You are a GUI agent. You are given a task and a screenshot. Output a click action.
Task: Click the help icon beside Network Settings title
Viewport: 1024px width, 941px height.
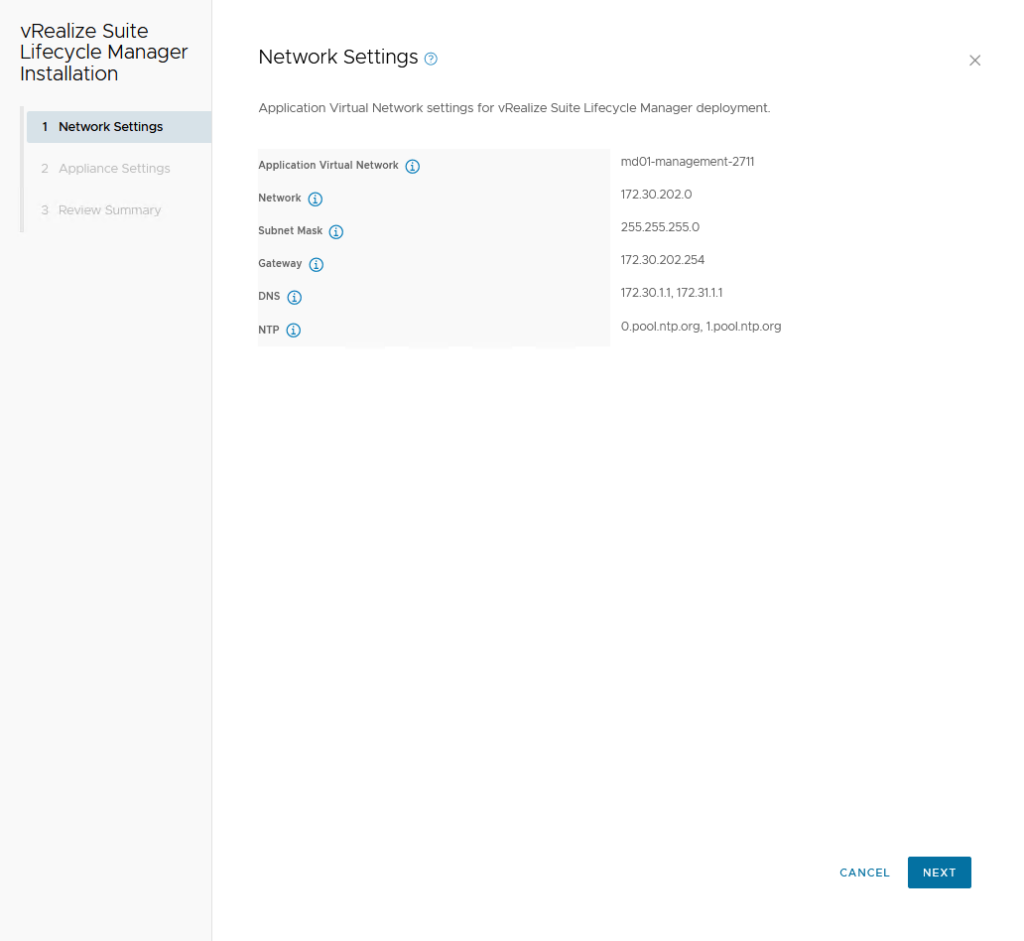431,59
